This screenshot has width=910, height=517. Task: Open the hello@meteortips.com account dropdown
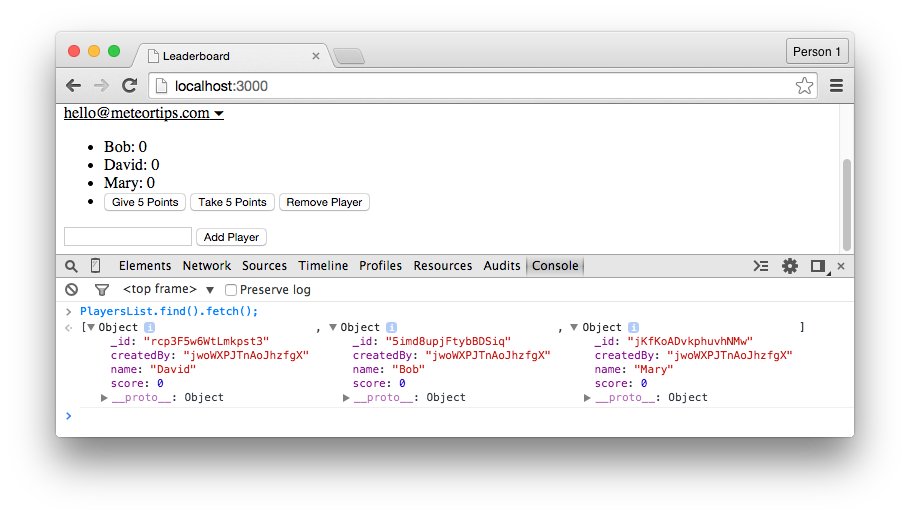pyautogui.click(x=143, y=113)
